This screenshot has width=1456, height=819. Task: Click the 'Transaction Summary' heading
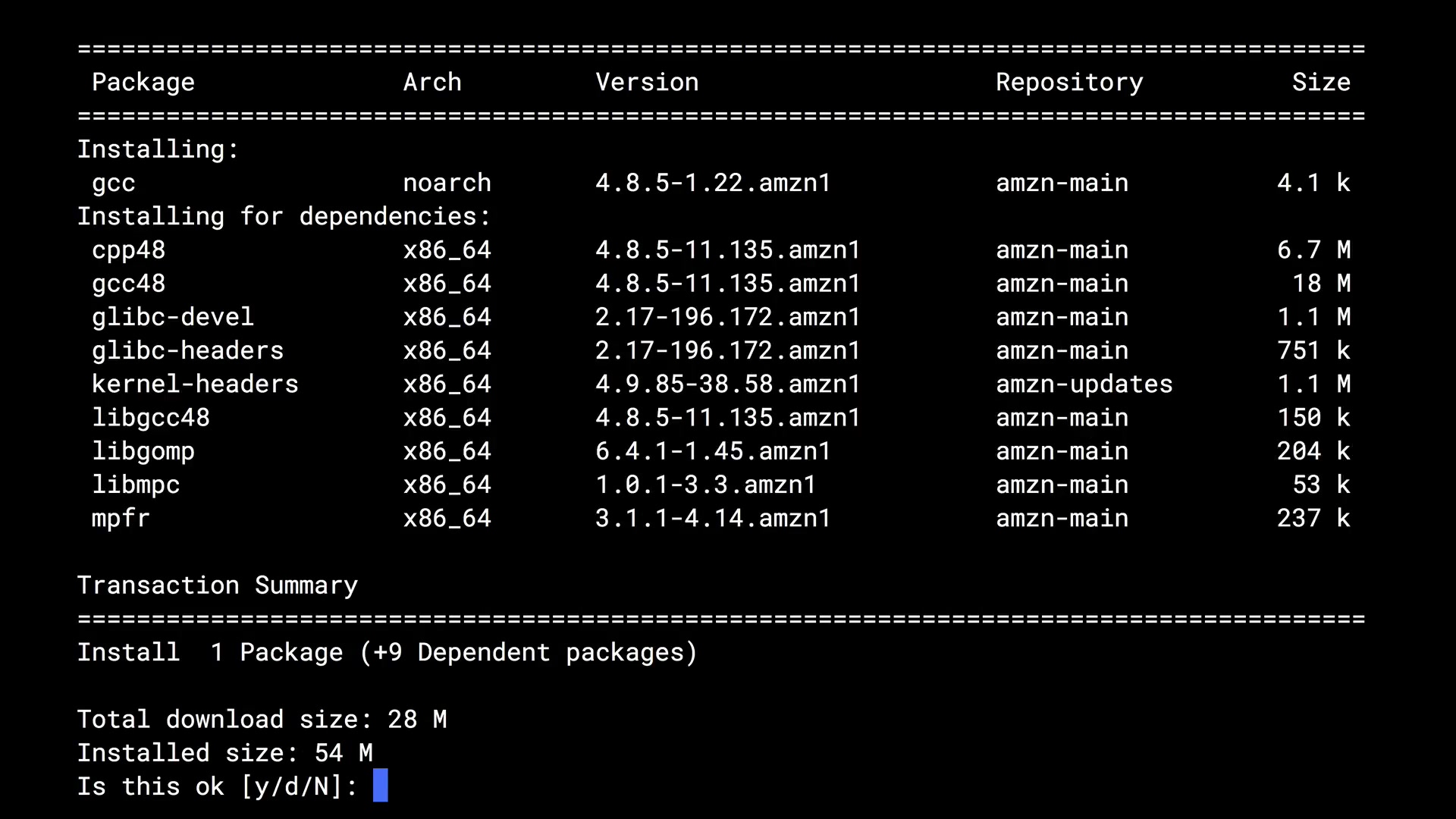[x=217, y=585]
